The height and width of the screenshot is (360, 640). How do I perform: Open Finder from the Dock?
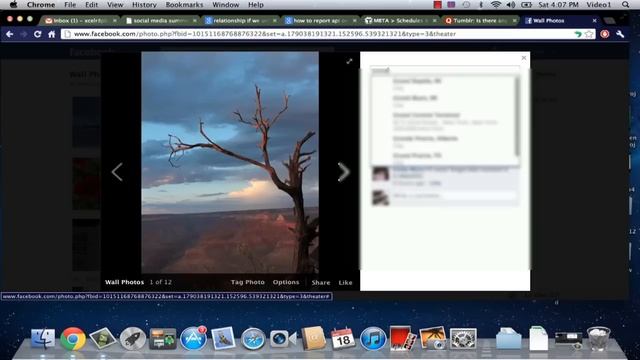coord(43,338)
